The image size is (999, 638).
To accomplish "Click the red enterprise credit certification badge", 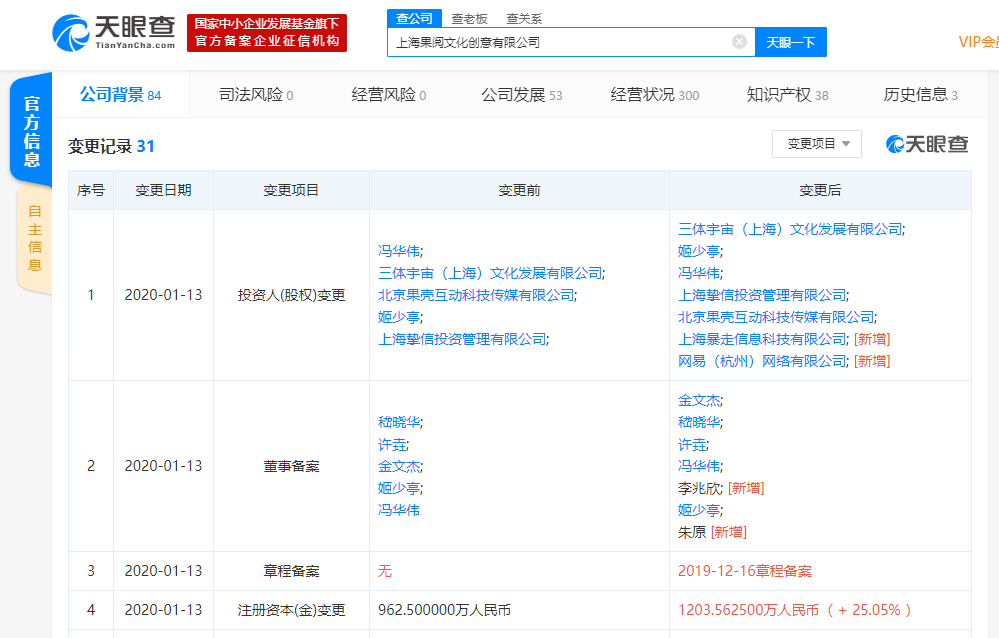I will [x=266, y=33].
